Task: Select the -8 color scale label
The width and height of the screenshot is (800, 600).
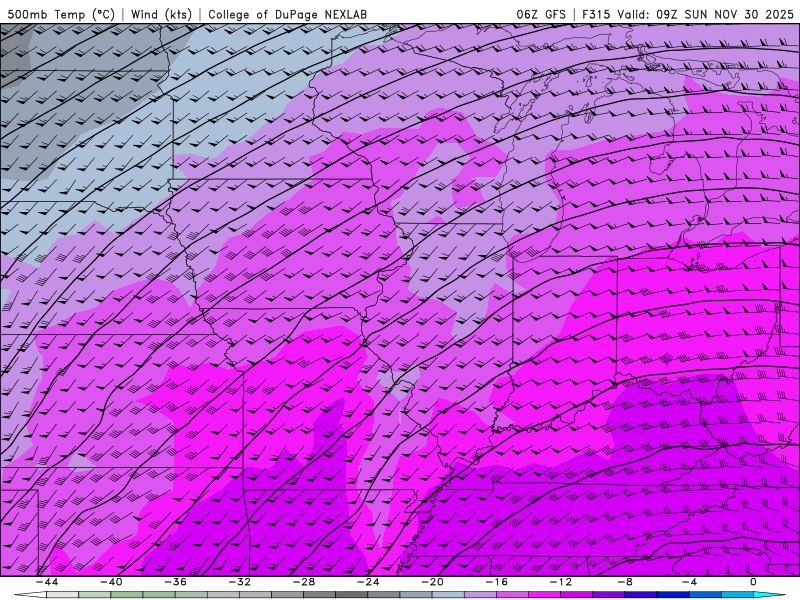Action: pos(625,582)
